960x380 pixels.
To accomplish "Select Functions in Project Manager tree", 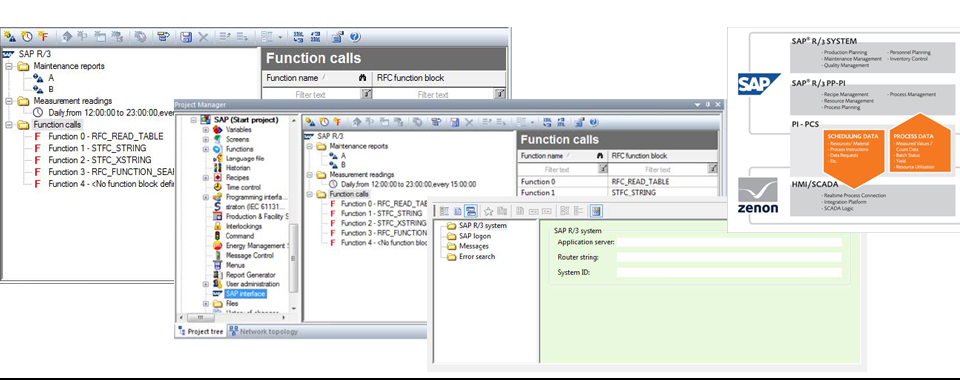I will point(239,149).
